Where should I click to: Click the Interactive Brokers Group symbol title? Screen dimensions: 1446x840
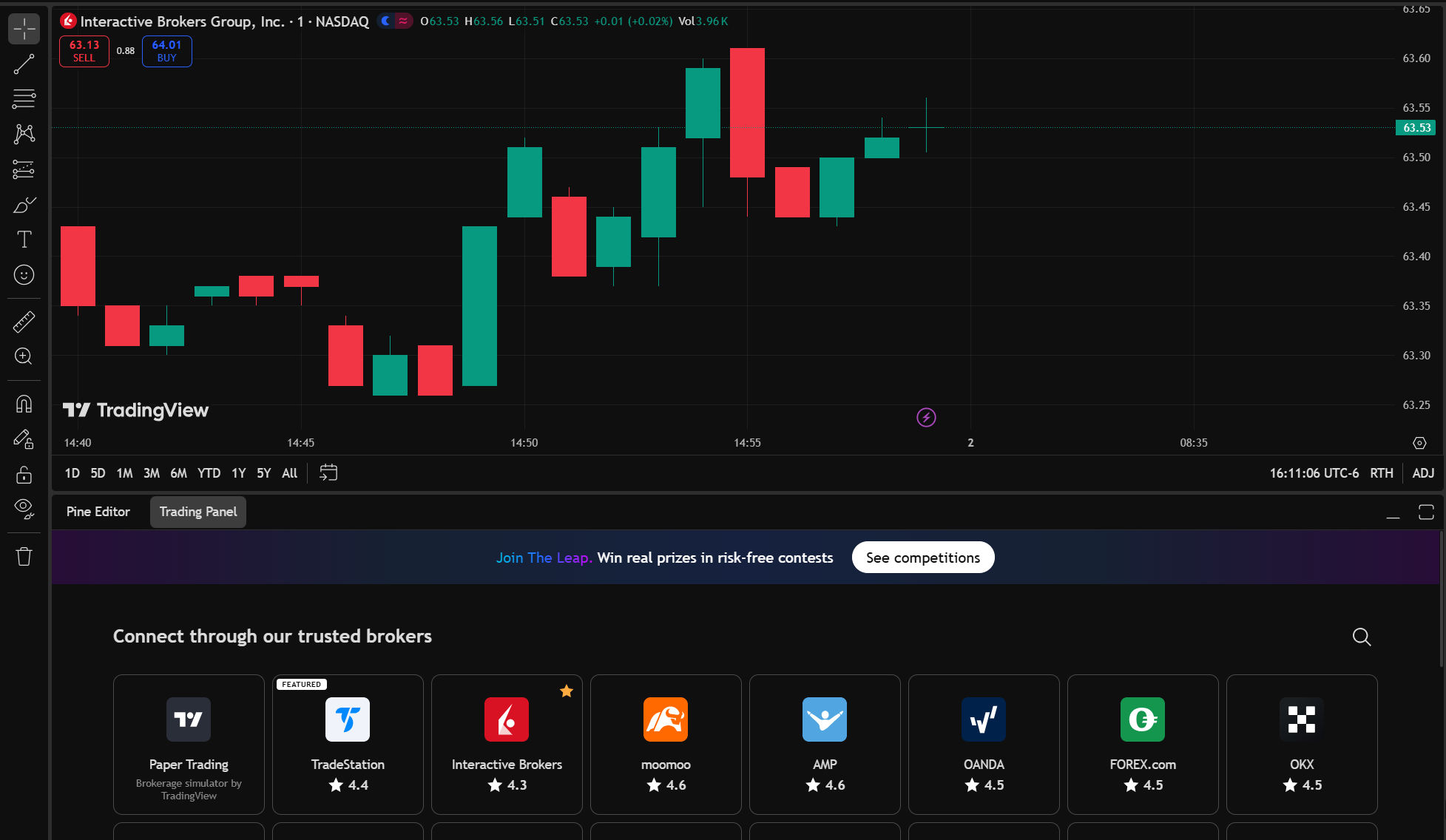point(182,21)
